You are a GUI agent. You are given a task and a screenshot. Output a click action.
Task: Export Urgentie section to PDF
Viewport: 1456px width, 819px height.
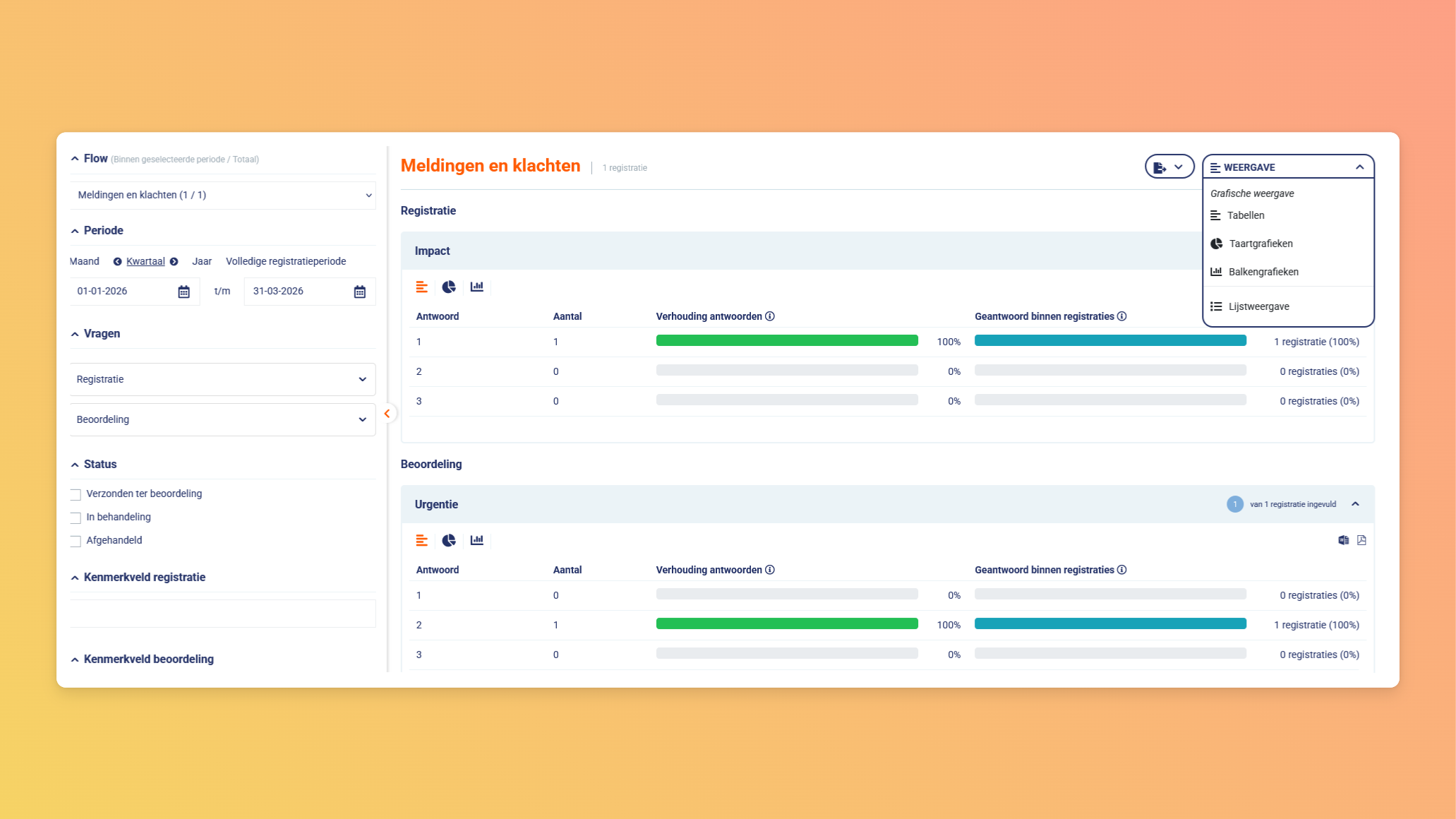click(1361, 540)
